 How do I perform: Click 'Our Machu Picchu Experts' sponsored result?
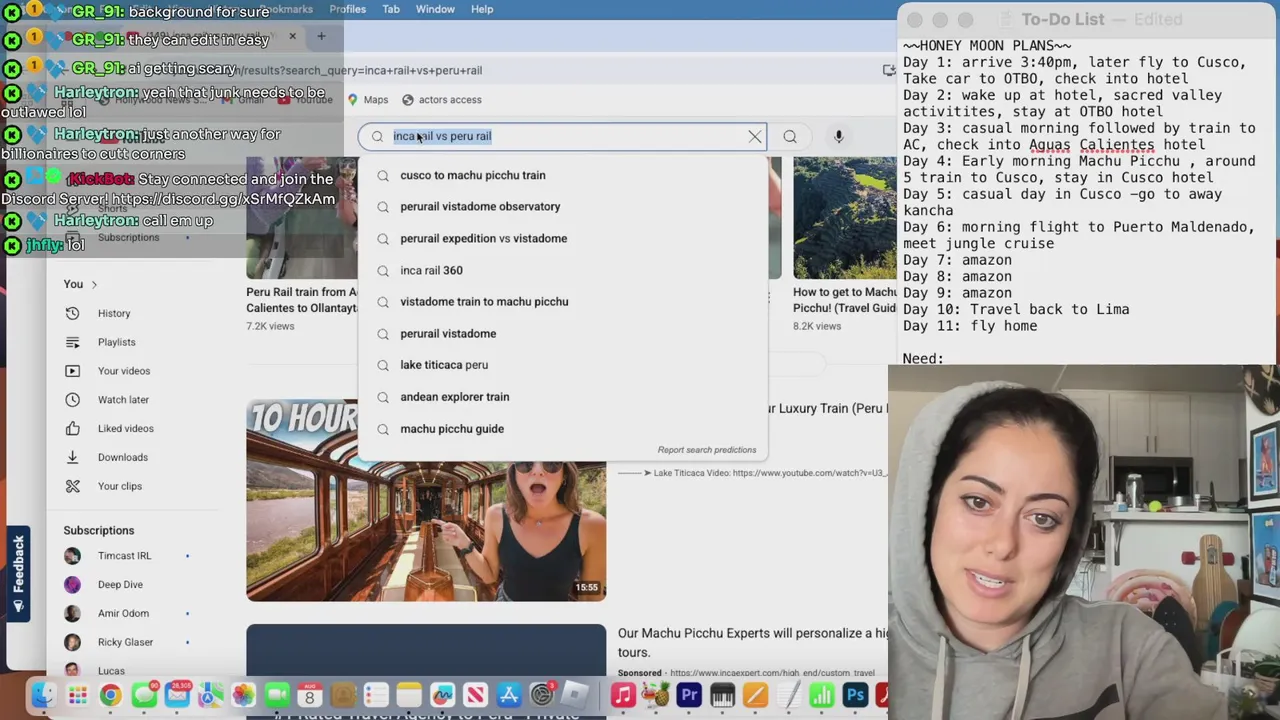tap(752, 642)
